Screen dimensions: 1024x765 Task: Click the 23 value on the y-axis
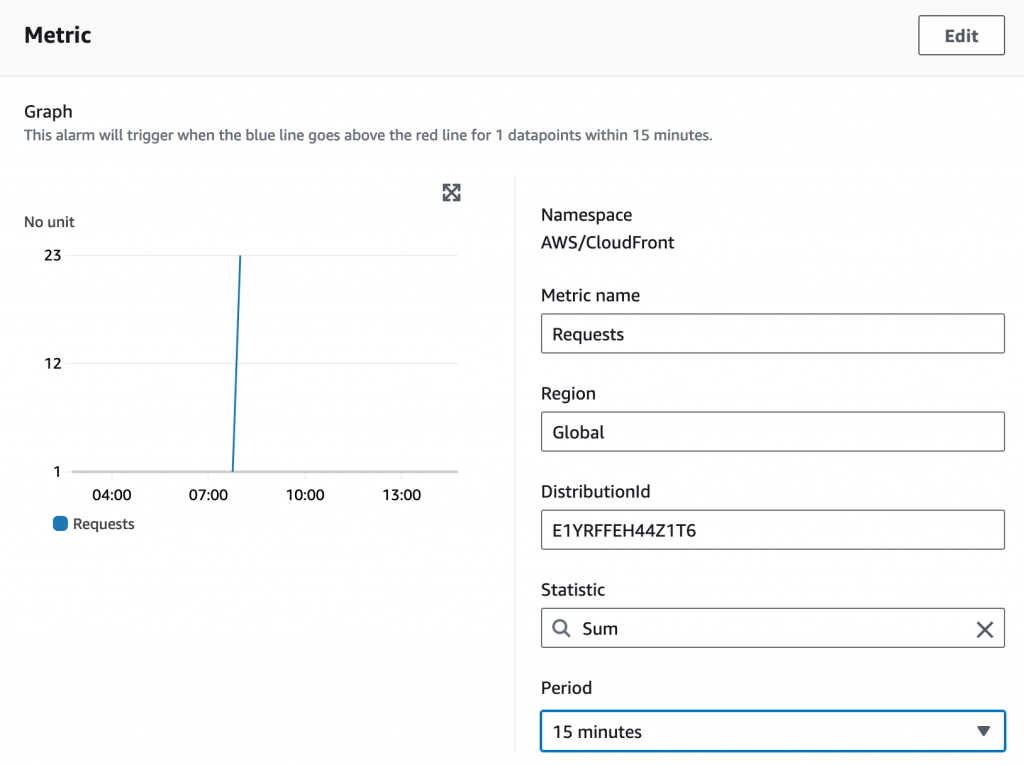tap(52, 255)
